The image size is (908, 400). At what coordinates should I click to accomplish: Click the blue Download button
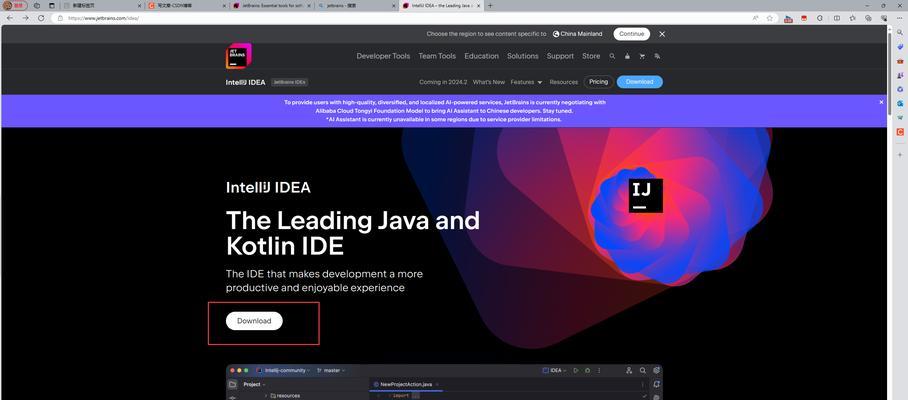(x=640, y=82)
